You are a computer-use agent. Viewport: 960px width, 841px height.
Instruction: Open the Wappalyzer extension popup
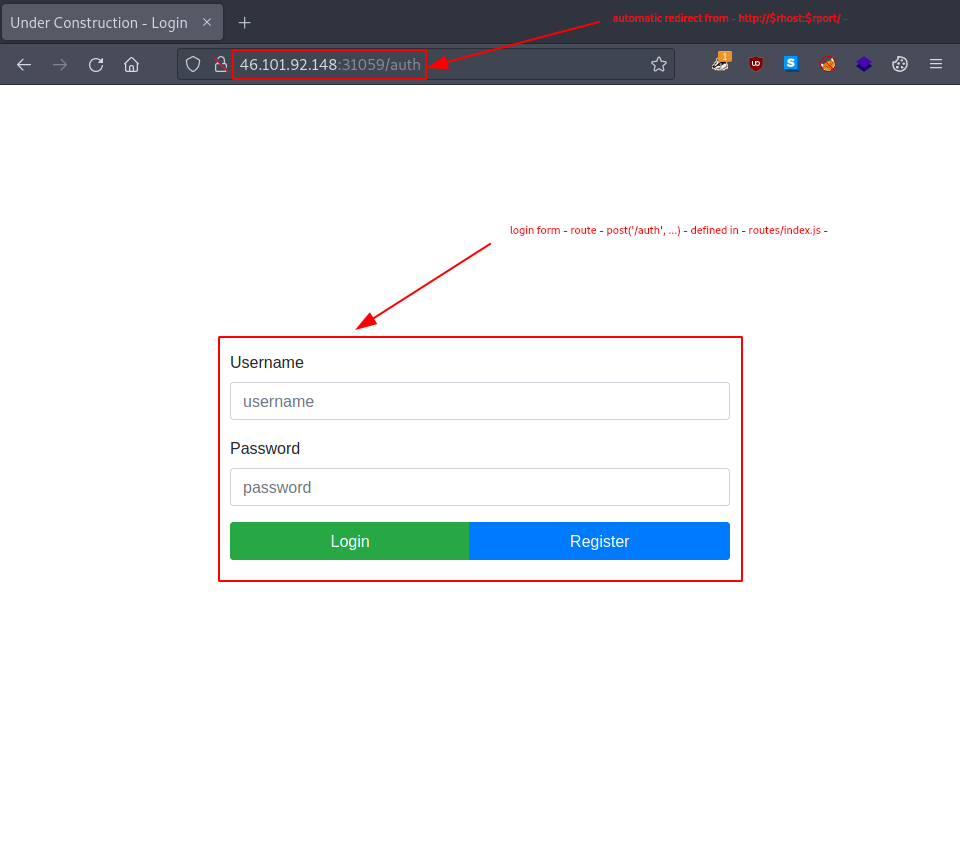pos(863,64)
